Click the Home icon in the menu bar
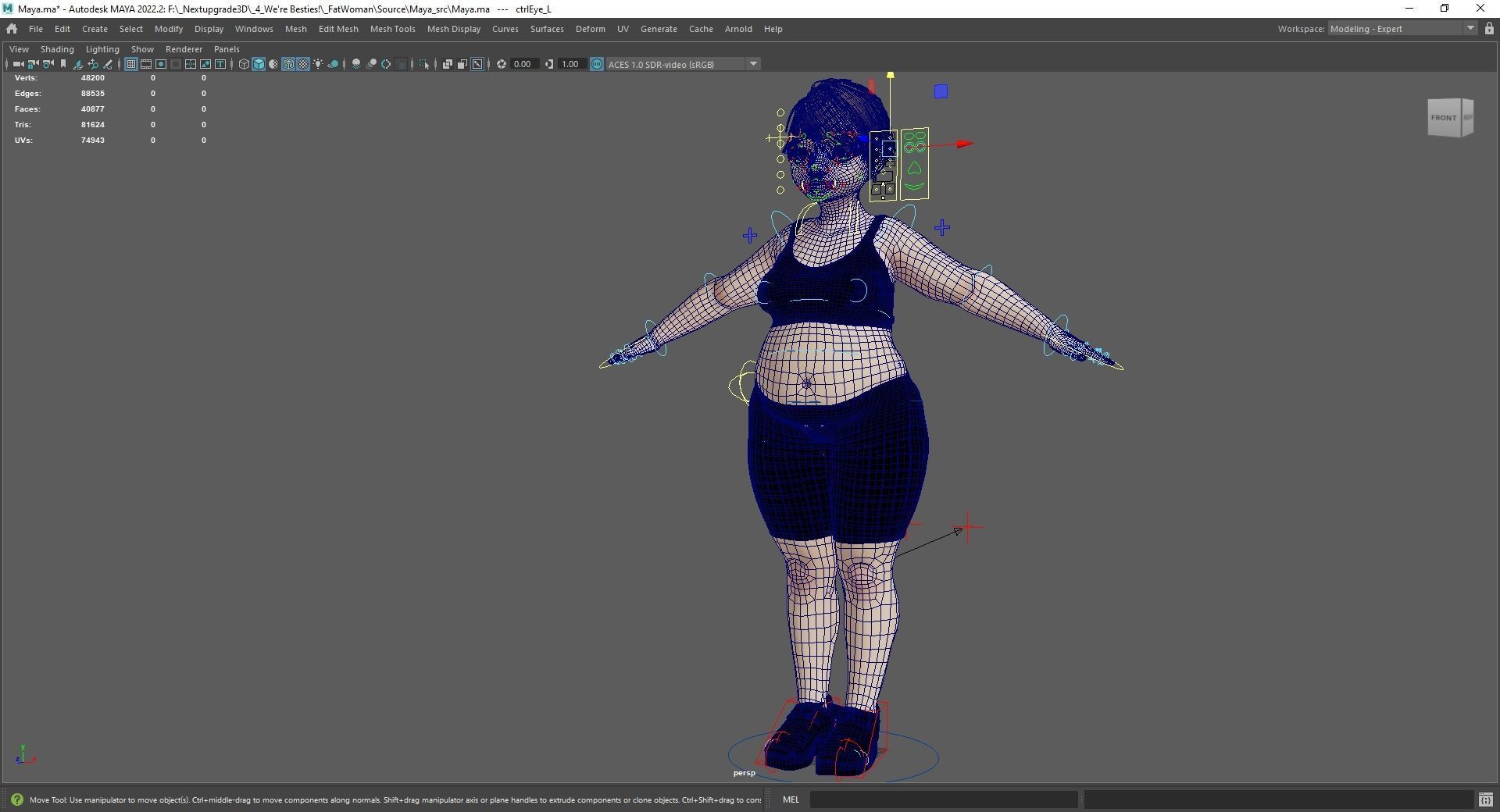This screenshot has width=1500, height=812. (12, 29)
